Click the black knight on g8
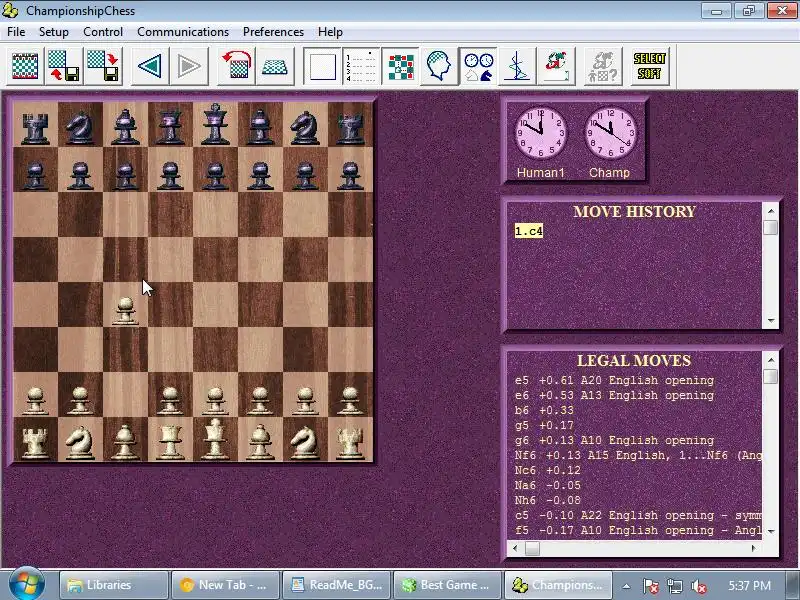This screenshot has width=800, height=600. click(305, 126)
